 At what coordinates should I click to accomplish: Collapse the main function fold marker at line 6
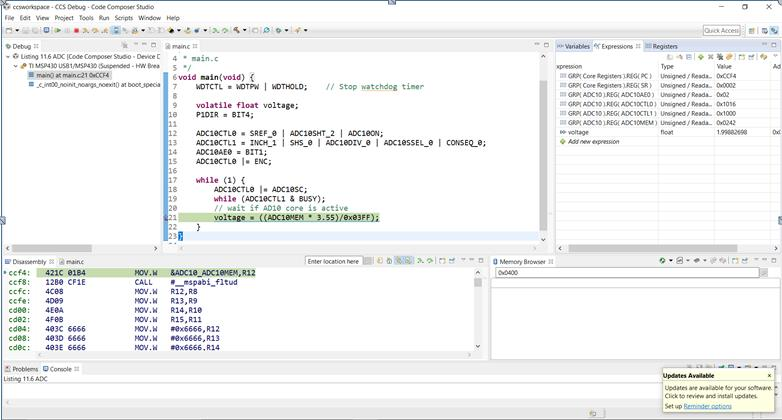coord(175,77)
